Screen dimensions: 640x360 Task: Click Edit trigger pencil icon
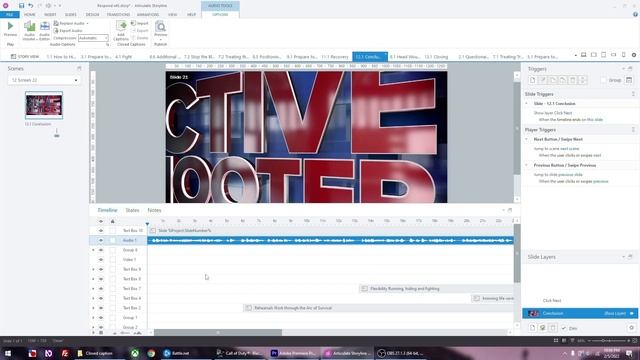point(542,80)
